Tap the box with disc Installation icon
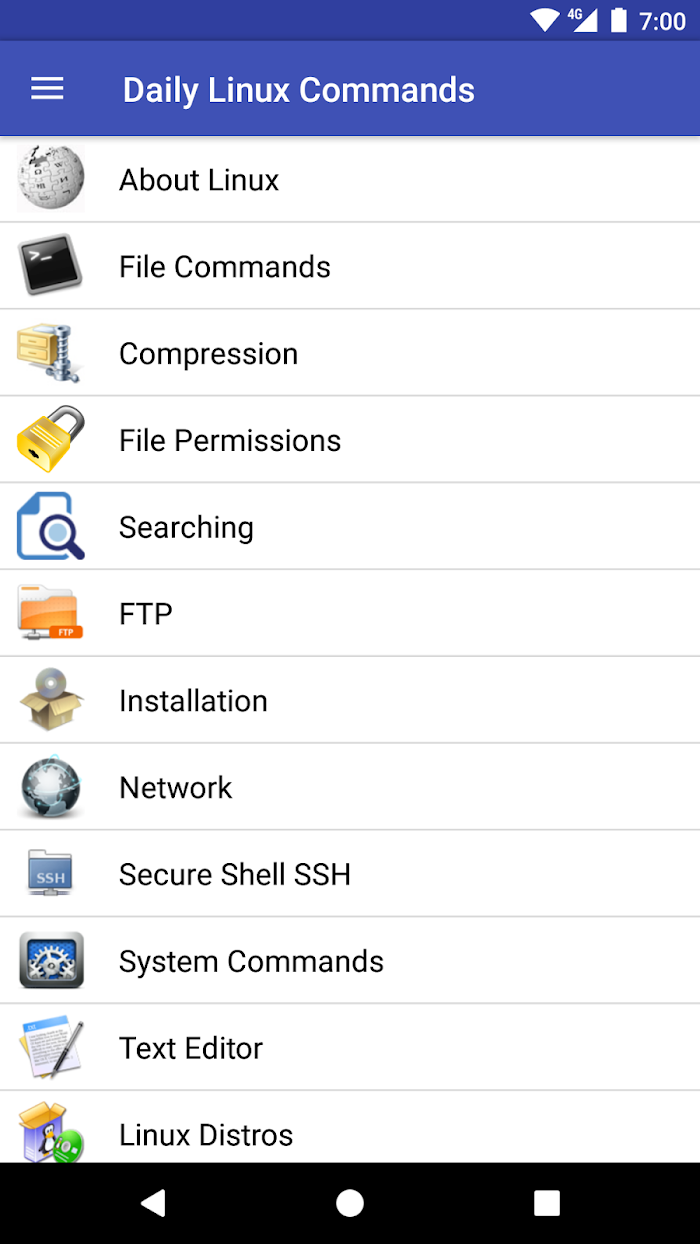 pos(50,700)
